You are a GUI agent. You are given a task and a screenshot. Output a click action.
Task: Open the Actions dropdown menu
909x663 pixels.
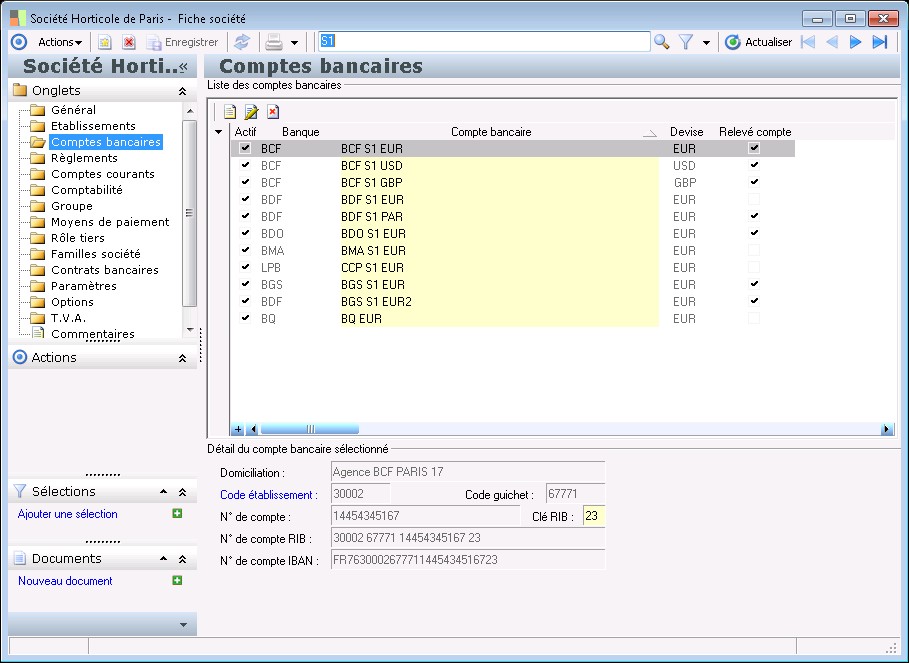[x=60, y=42]
